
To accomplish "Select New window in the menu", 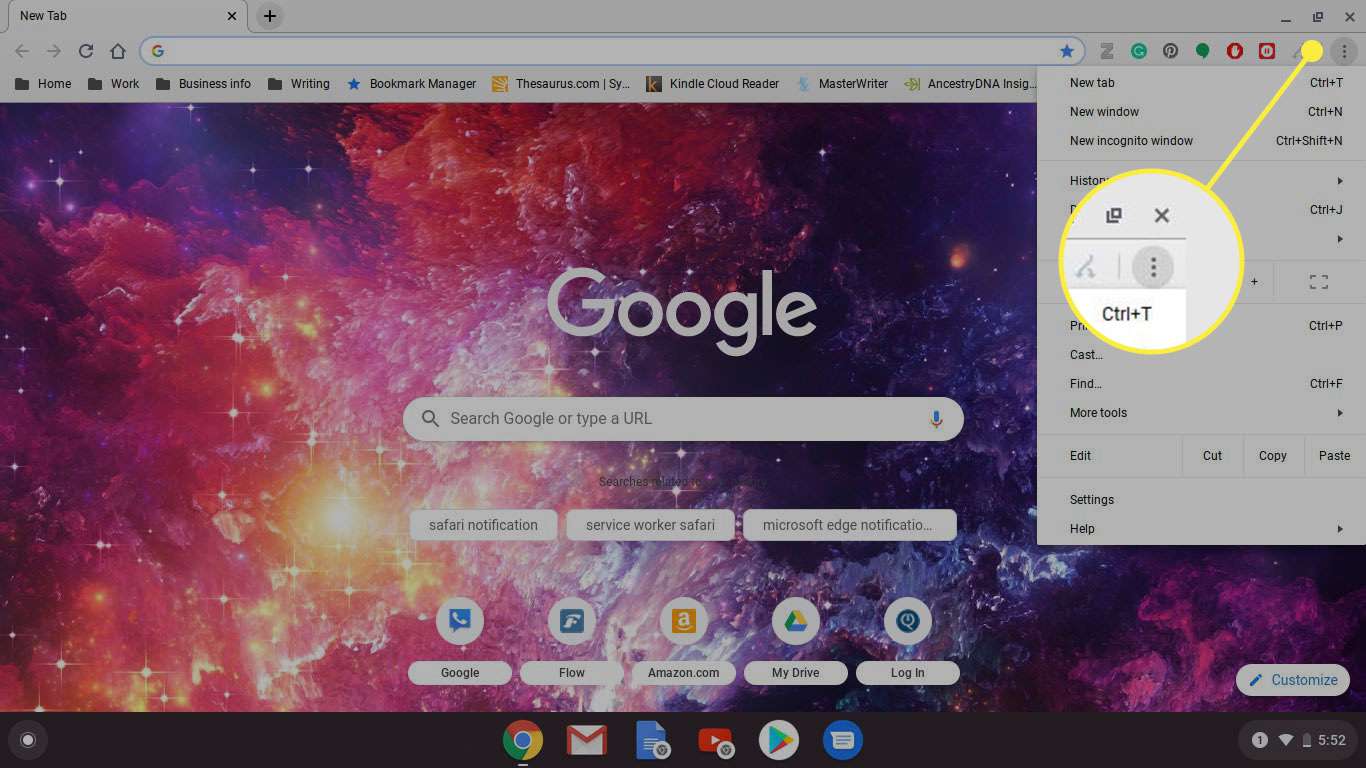I will coord(1201,112).
